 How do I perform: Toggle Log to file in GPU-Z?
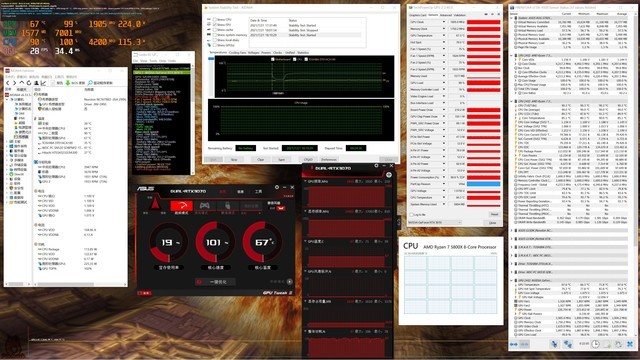click(411, 214)
